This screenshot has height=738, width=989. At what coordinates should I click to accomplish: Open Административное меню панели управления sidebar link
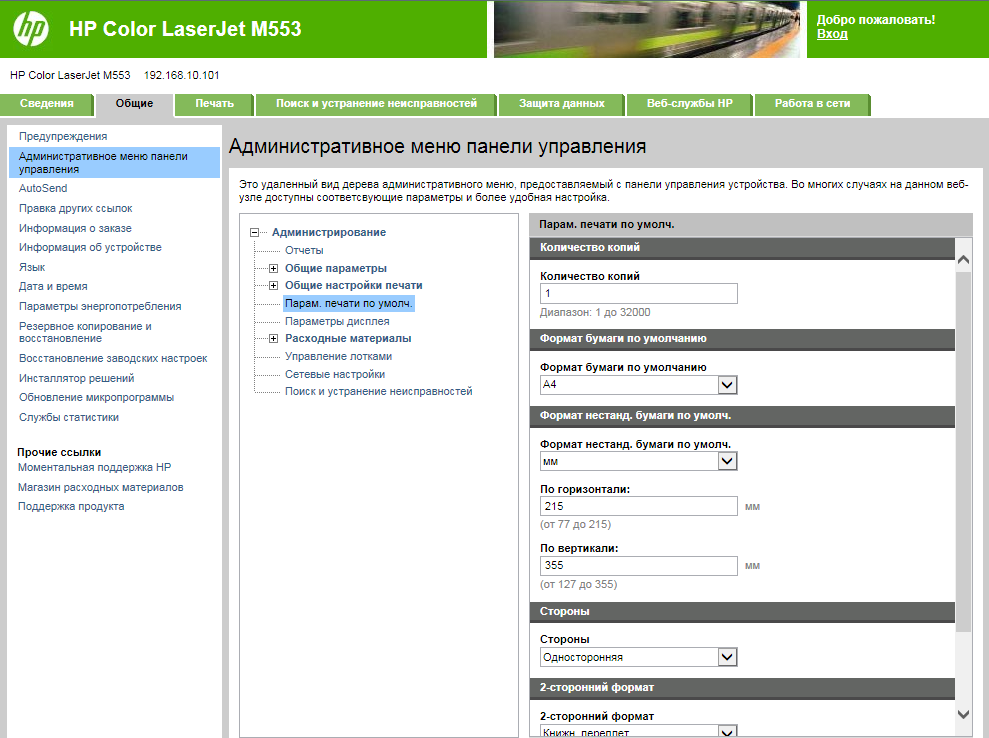click(x=114, y=163)
